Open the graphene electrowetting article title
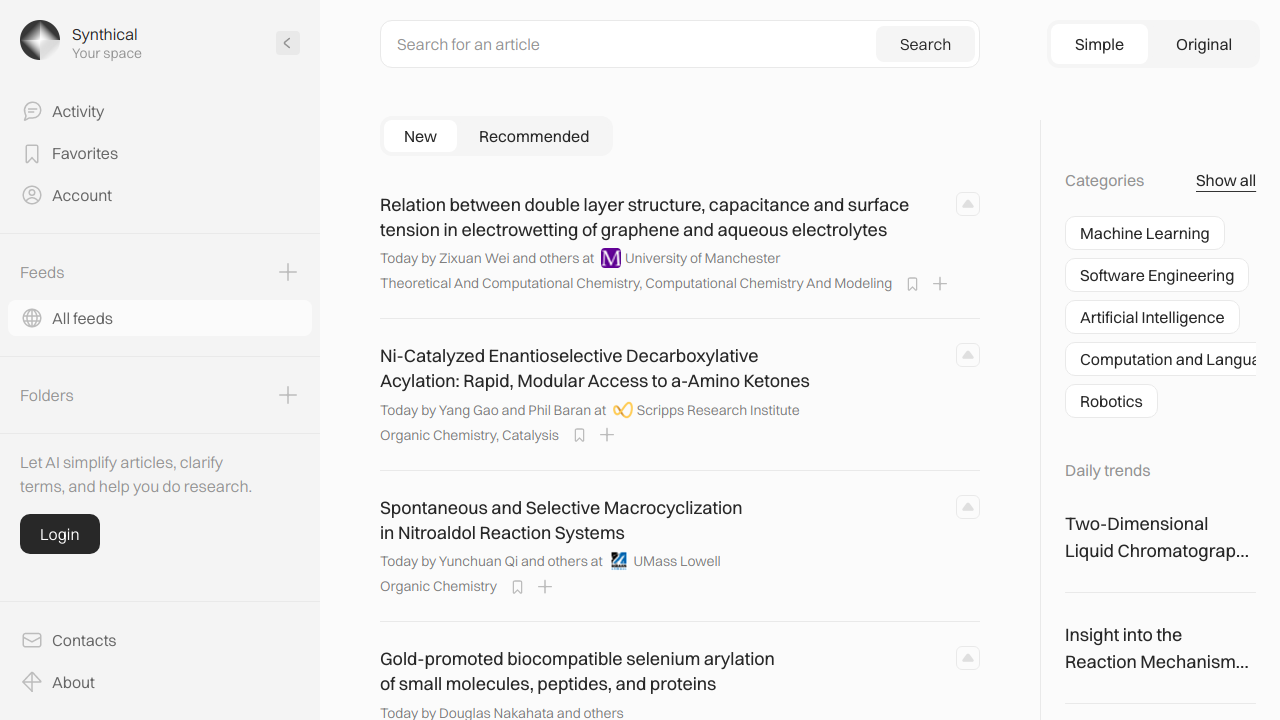The width and height of the screenshot is (1280, 720). [644, 217]
